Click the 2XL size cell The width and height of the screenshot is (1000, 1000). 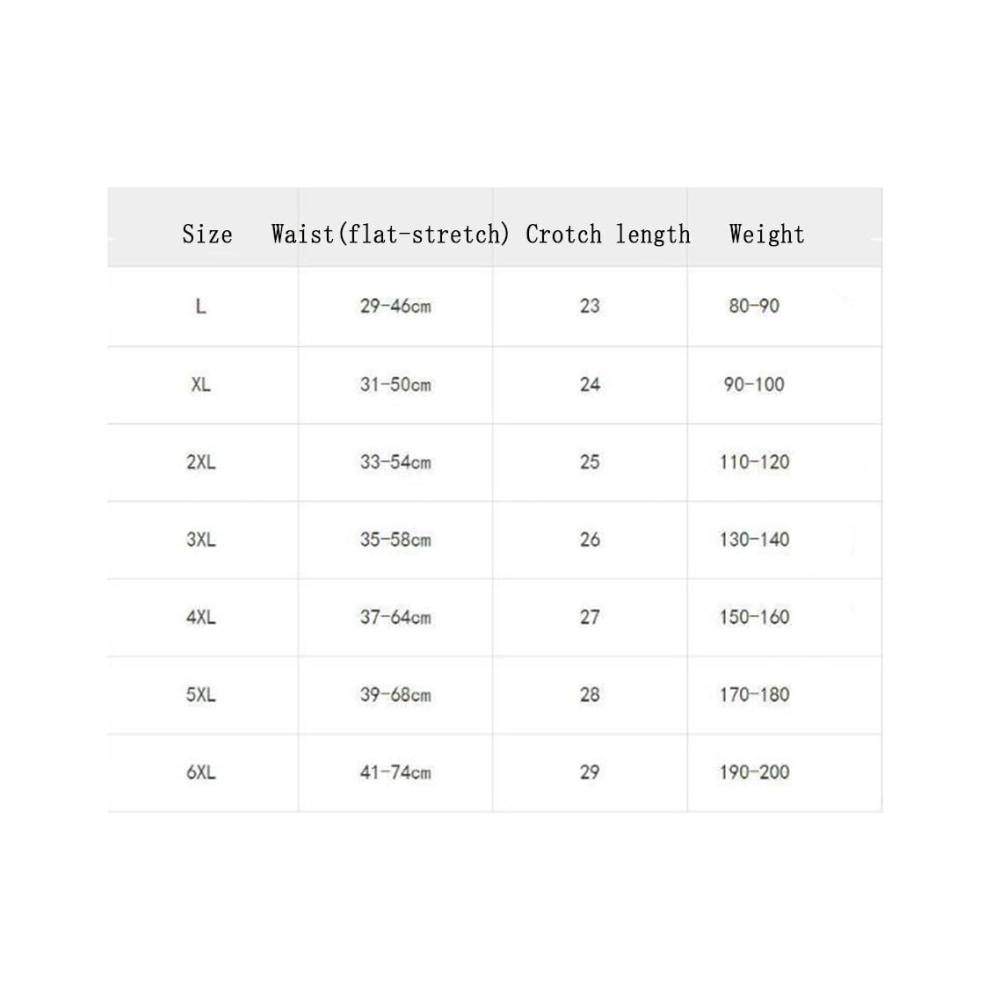[200, 462]
